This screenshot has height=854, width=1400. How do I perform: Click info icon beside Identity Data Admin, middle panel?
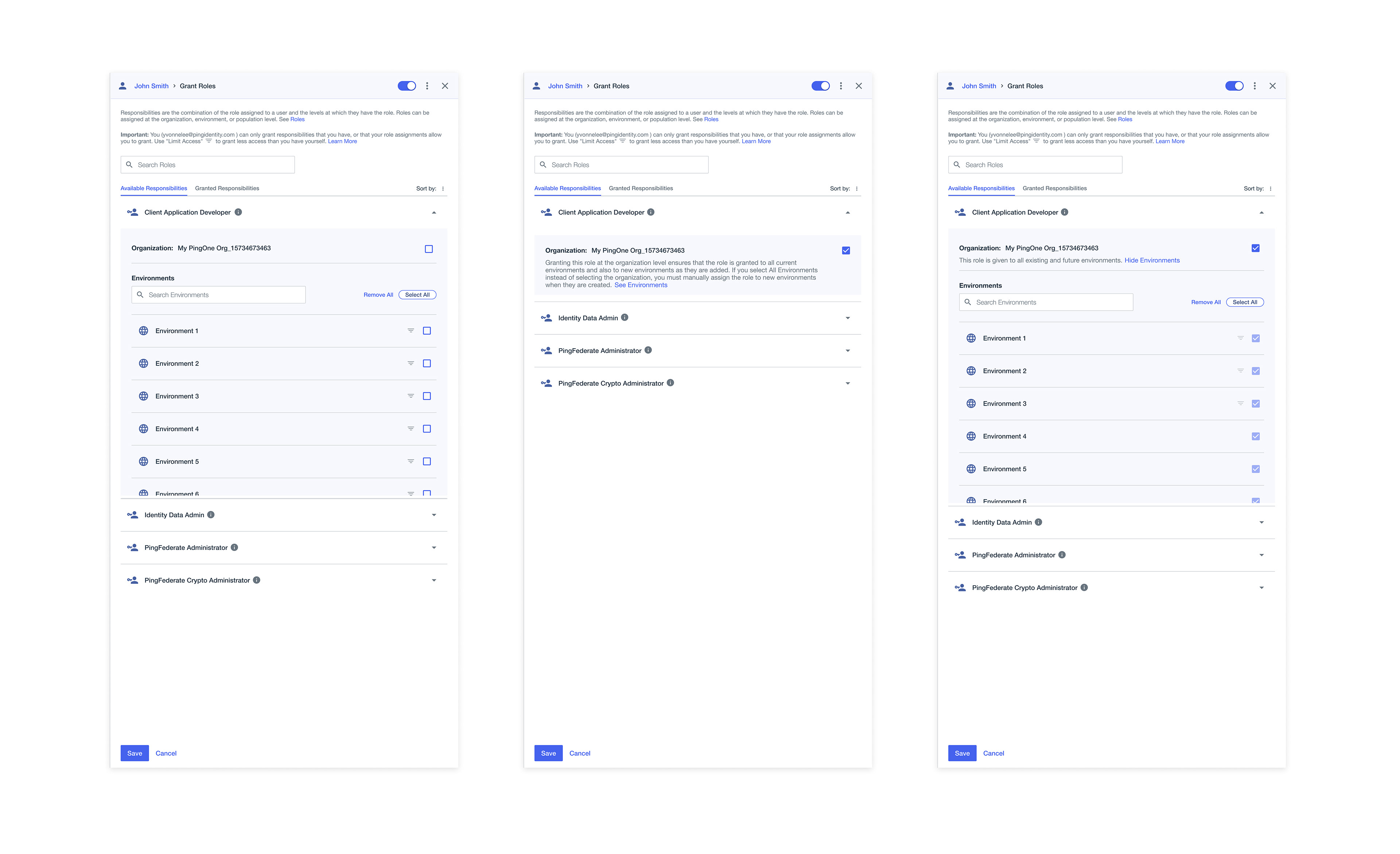(x=625, y=318)
